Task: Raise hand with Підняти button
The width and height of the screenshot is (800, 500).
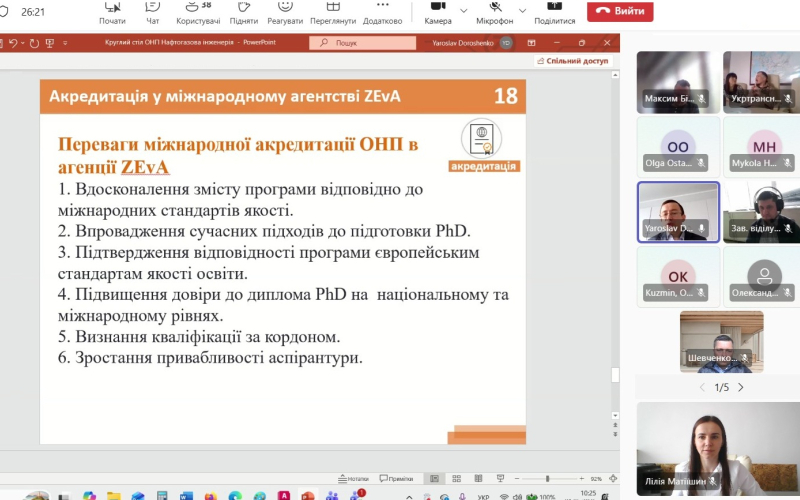Action: click(244, 13)
